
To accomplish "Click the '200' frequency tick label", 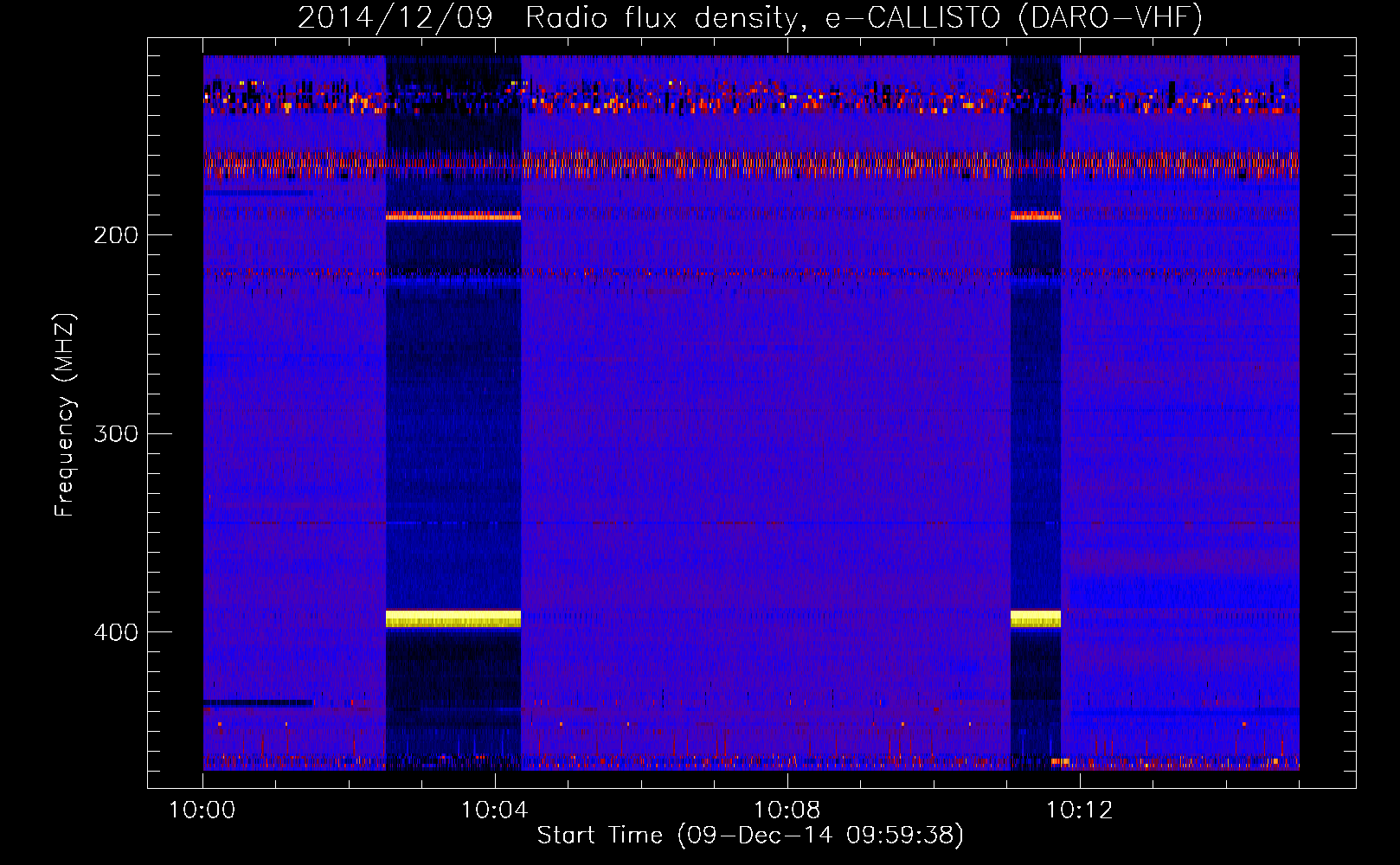I will pyautogui.click(x=116, y=235).
